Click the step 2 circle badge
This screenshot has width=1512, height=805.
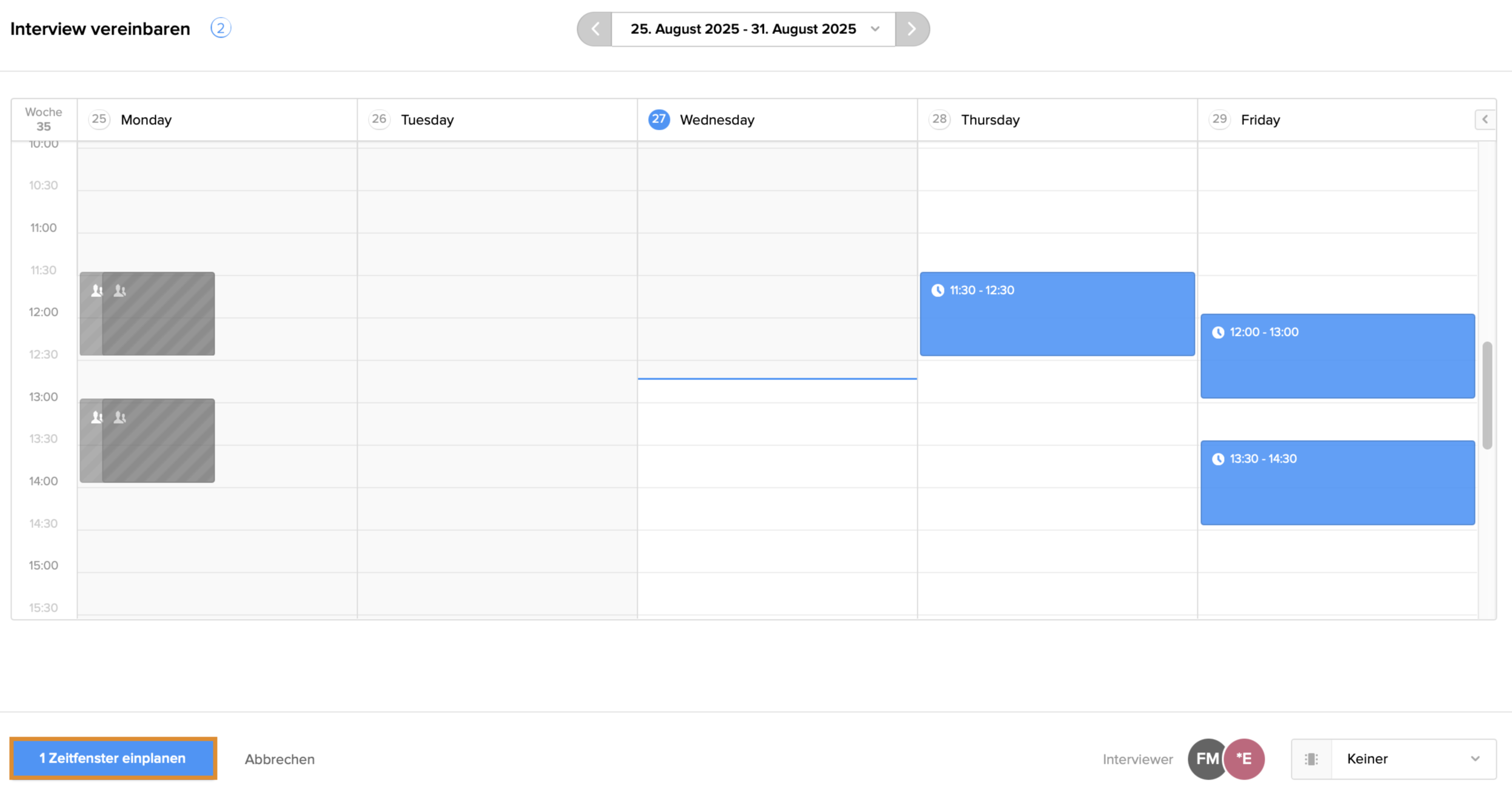221,28
